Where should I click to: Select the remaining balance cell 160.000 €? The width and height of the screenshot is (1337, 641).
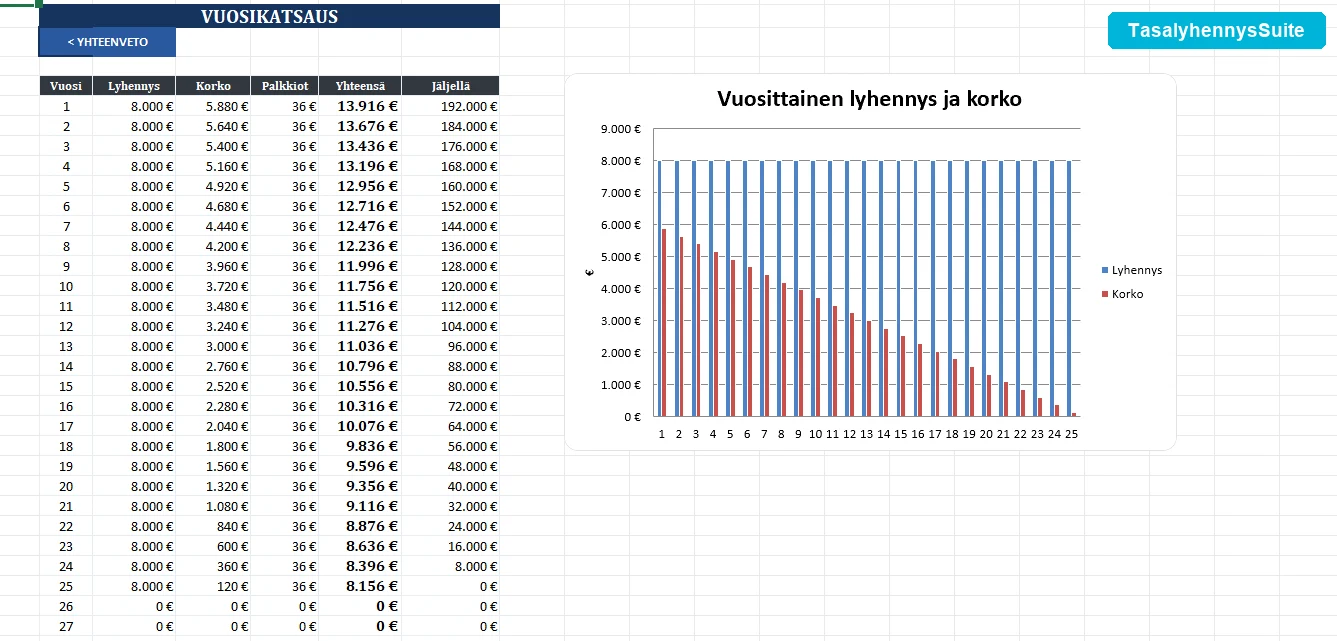(x=451, y=186)
